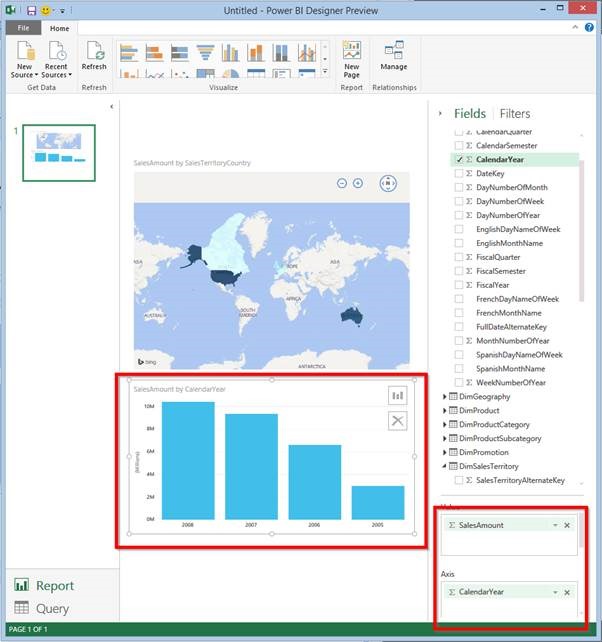Check the DayNumberOfMonth field
602x642 pixels.
[459, 188]
